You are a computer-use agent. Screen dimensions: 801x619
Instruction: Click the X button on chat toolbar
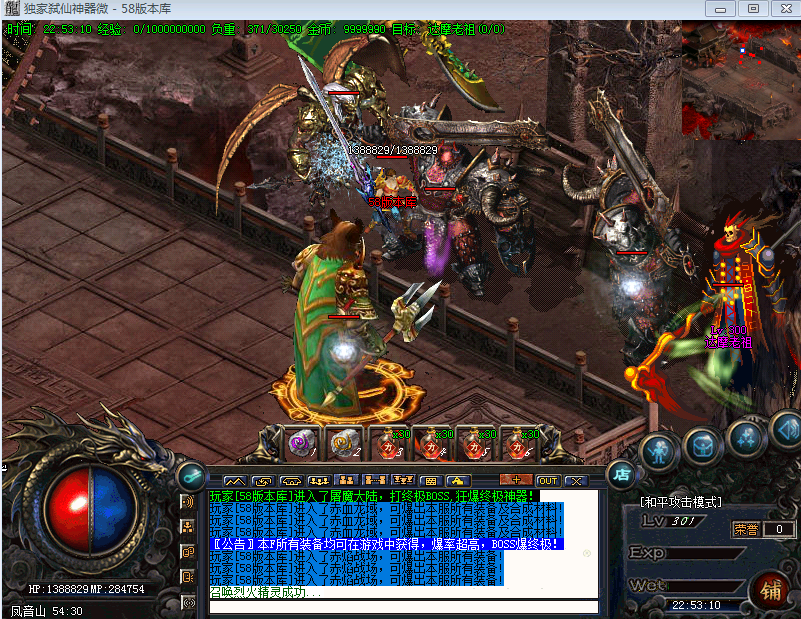(576, 481)
